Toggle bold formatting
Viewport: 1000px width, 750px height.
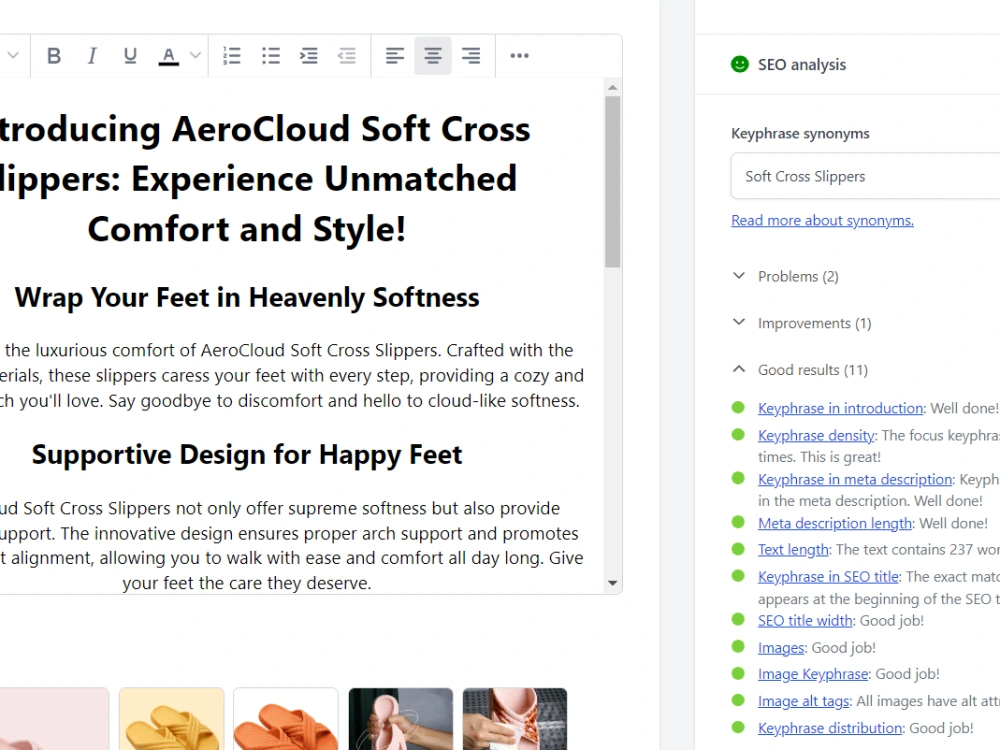coord(54,55)
